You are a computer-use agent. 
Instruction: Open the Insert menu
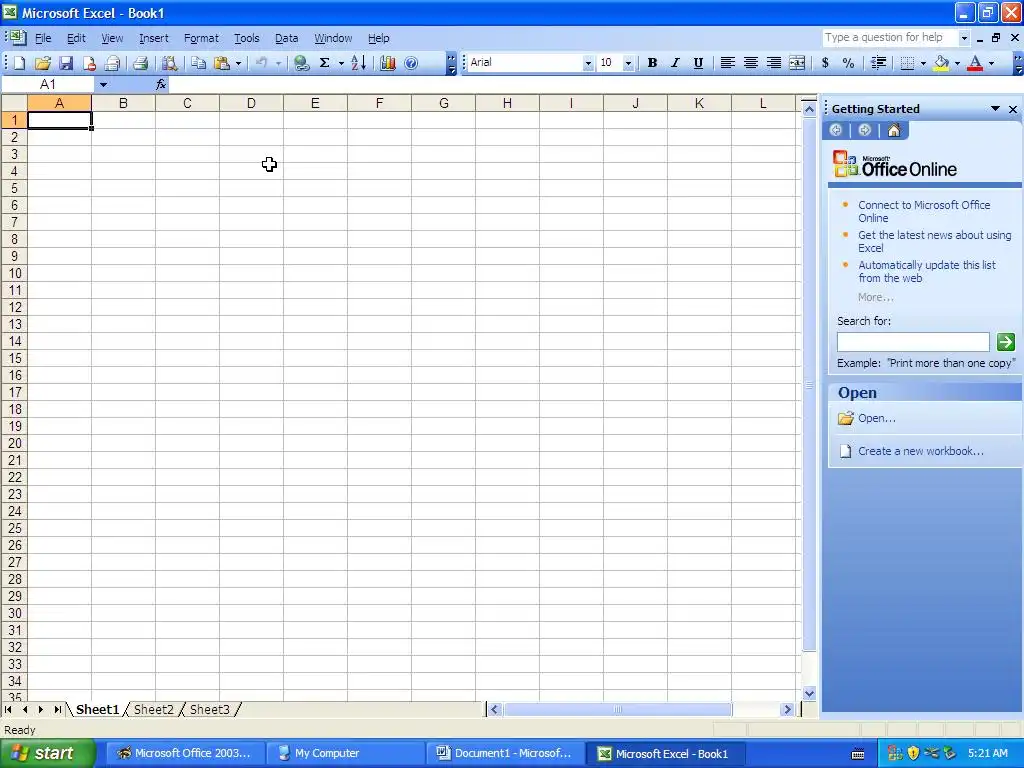click(x=153, y=38)
